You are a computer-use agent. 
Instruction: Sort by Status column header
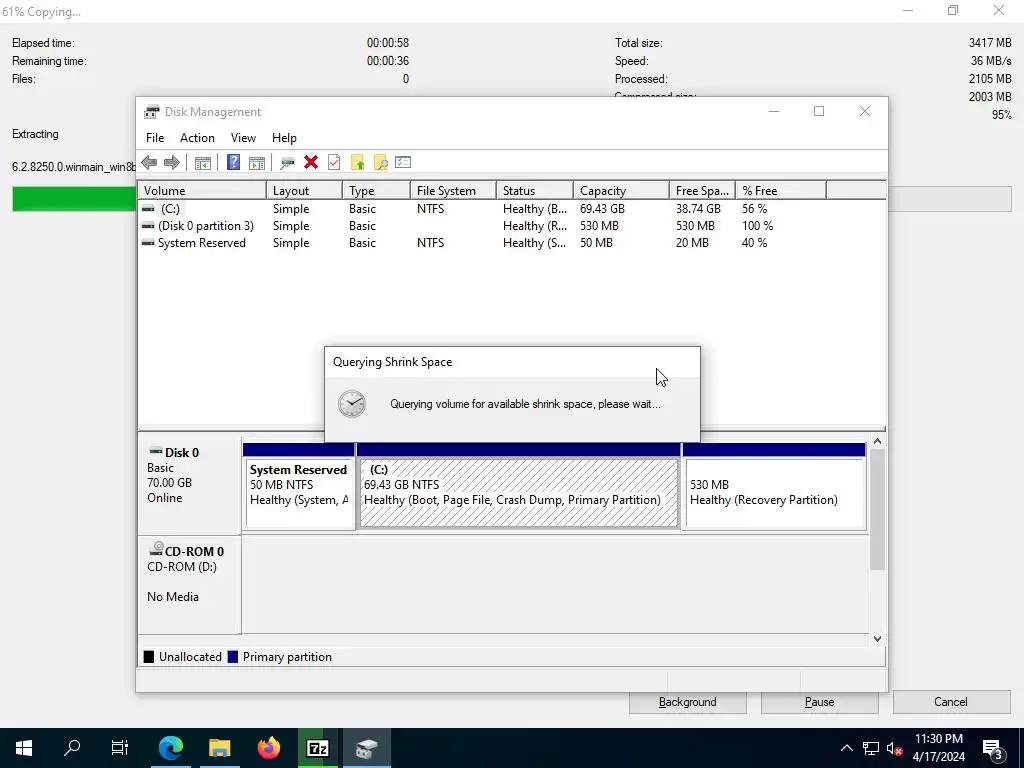pyautogui.click(x=535, y=191)
